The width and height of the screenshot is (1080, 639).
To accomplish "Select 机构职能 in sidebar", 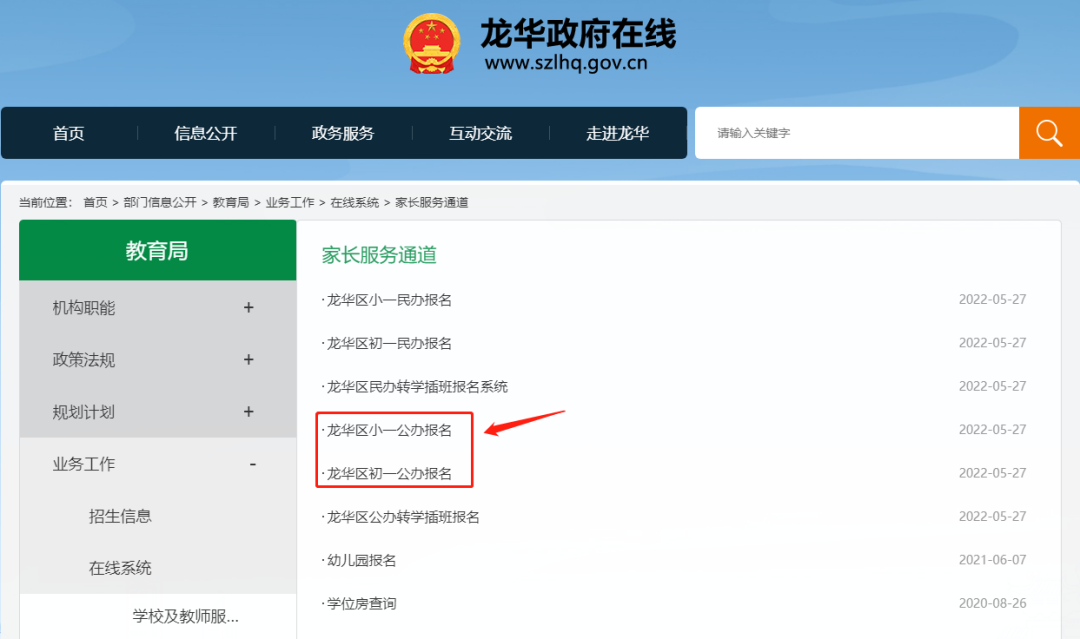I will click(x=84, y=307).
